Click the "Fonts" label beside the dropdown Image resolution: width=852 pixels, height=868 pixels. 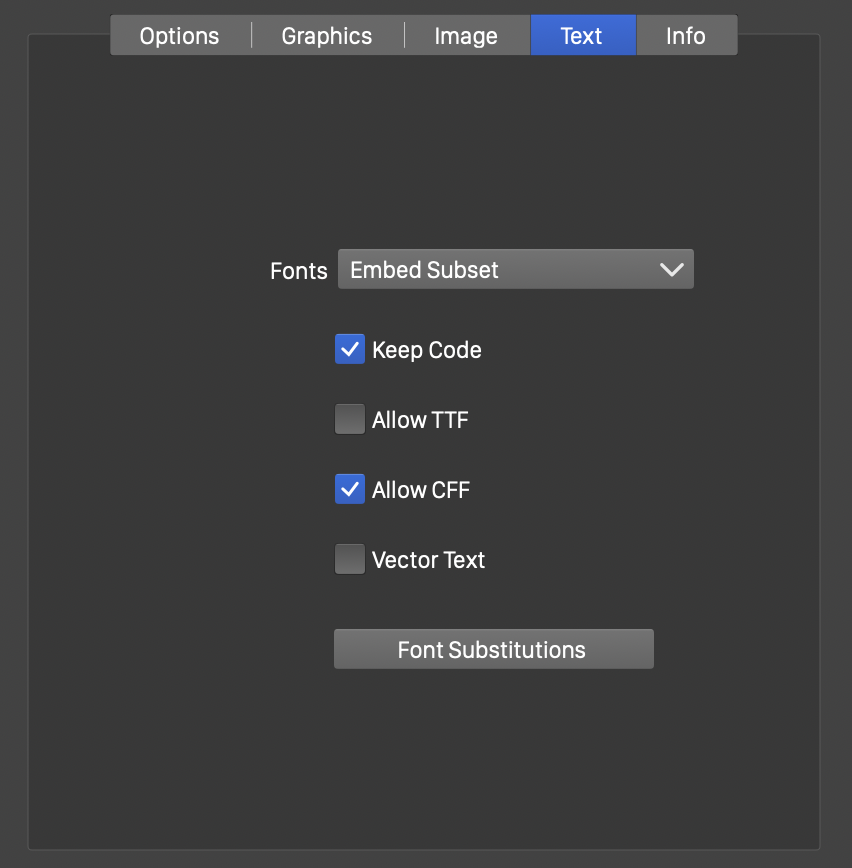coord(299,271)
